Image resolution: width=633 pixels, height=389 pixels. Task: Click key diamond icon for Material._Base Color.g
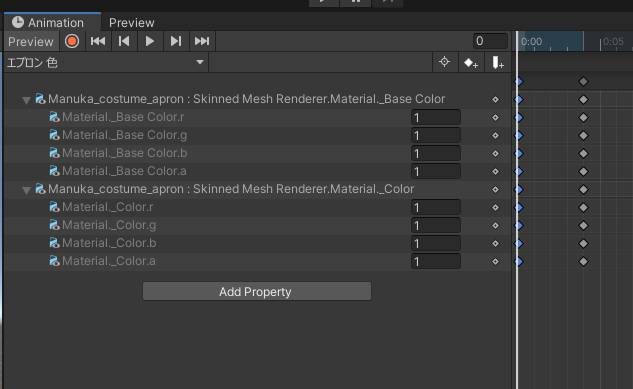(495, 136)
